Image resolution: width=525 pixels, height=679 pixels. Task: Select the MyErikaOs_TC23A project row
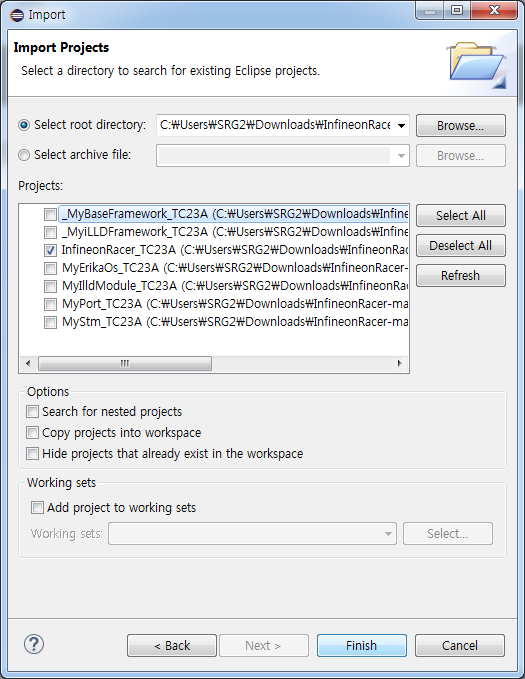[x=234, y=268]
